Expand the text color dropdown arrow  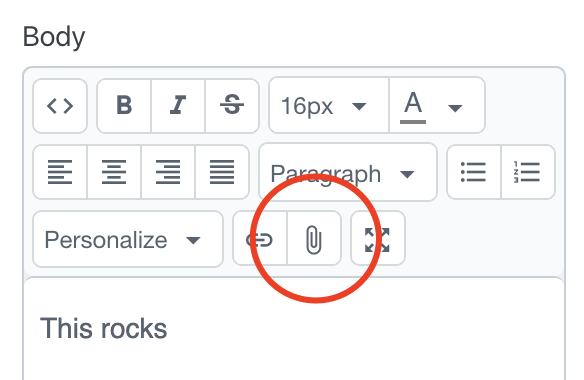(455, 108)
